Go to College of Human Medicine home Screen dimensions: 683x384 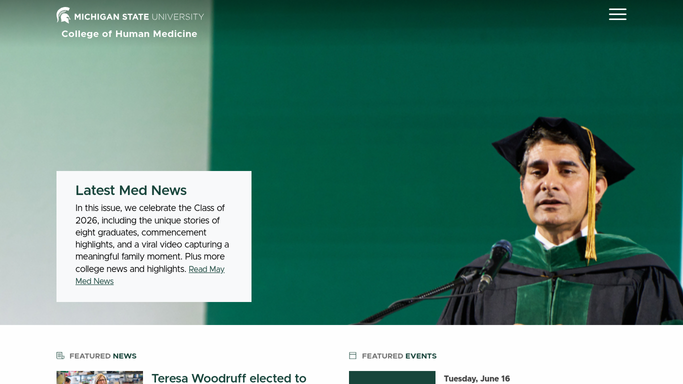(129, 34)
